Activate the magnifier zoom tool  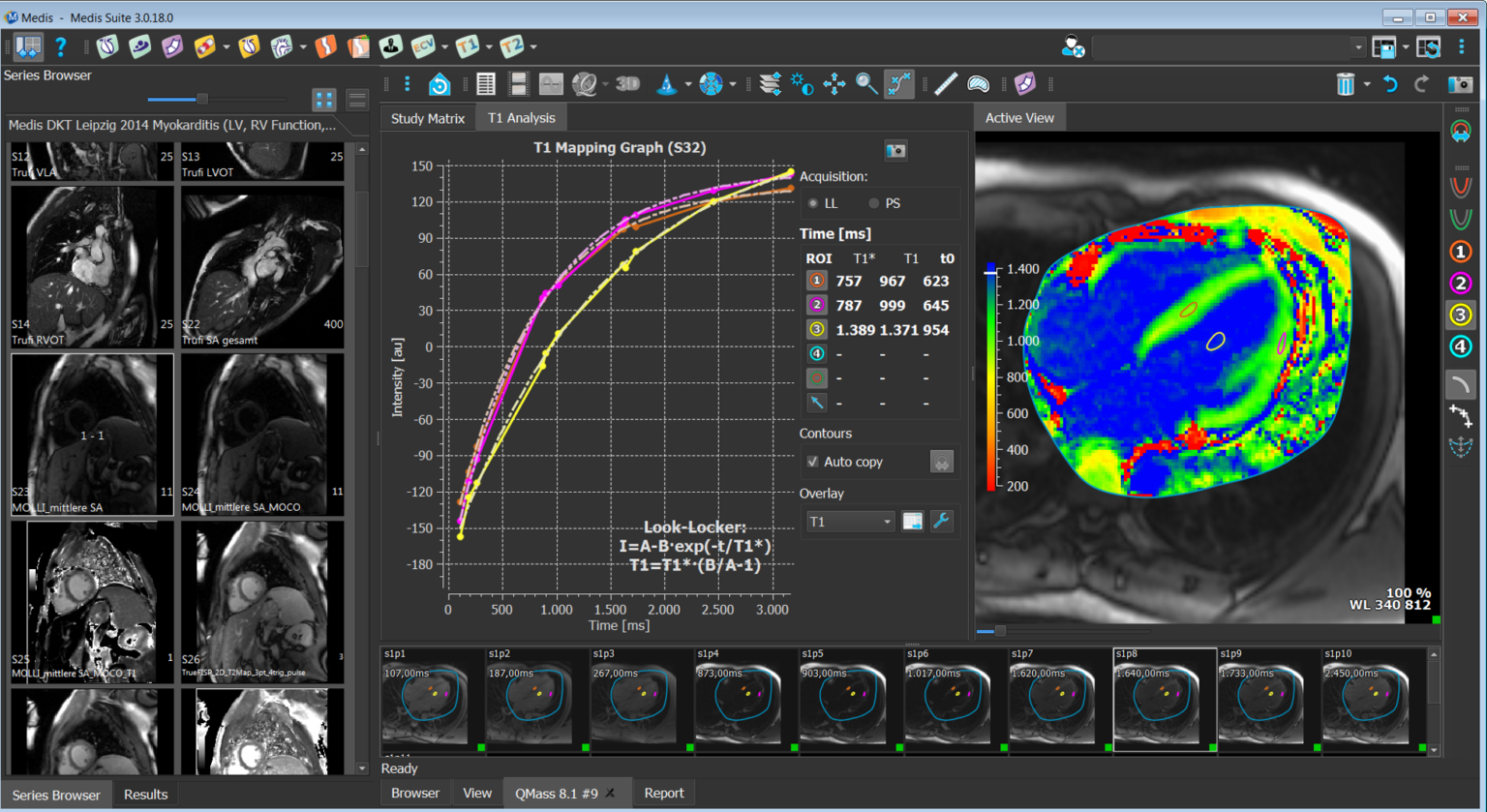(x=865, y=83)
